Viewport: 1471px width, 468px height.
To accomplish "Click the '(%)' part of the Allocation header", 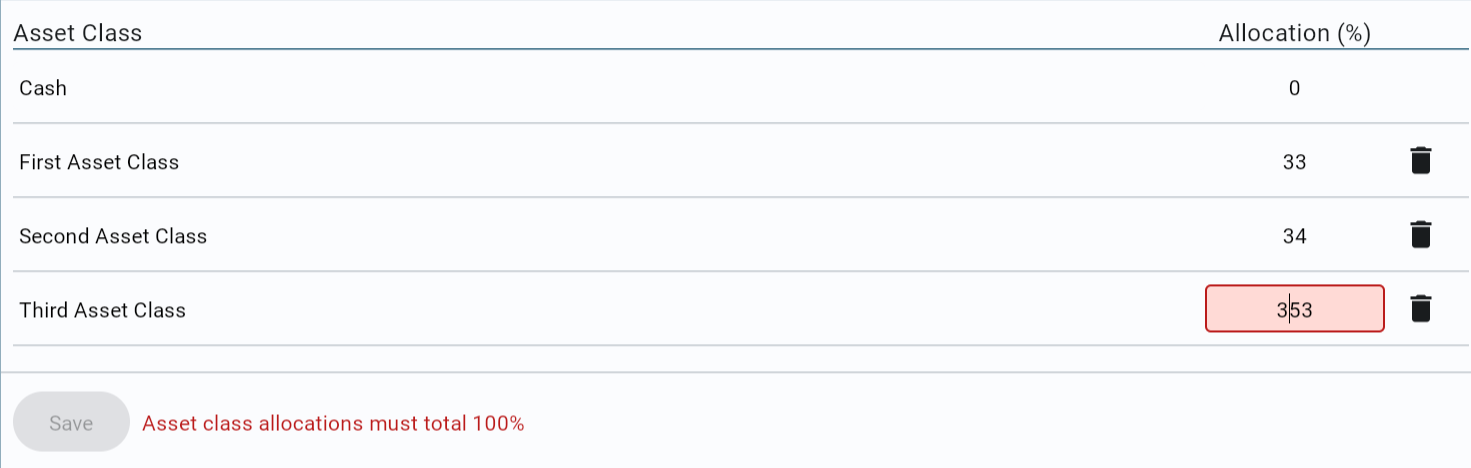I will (x=1353, y=33).
